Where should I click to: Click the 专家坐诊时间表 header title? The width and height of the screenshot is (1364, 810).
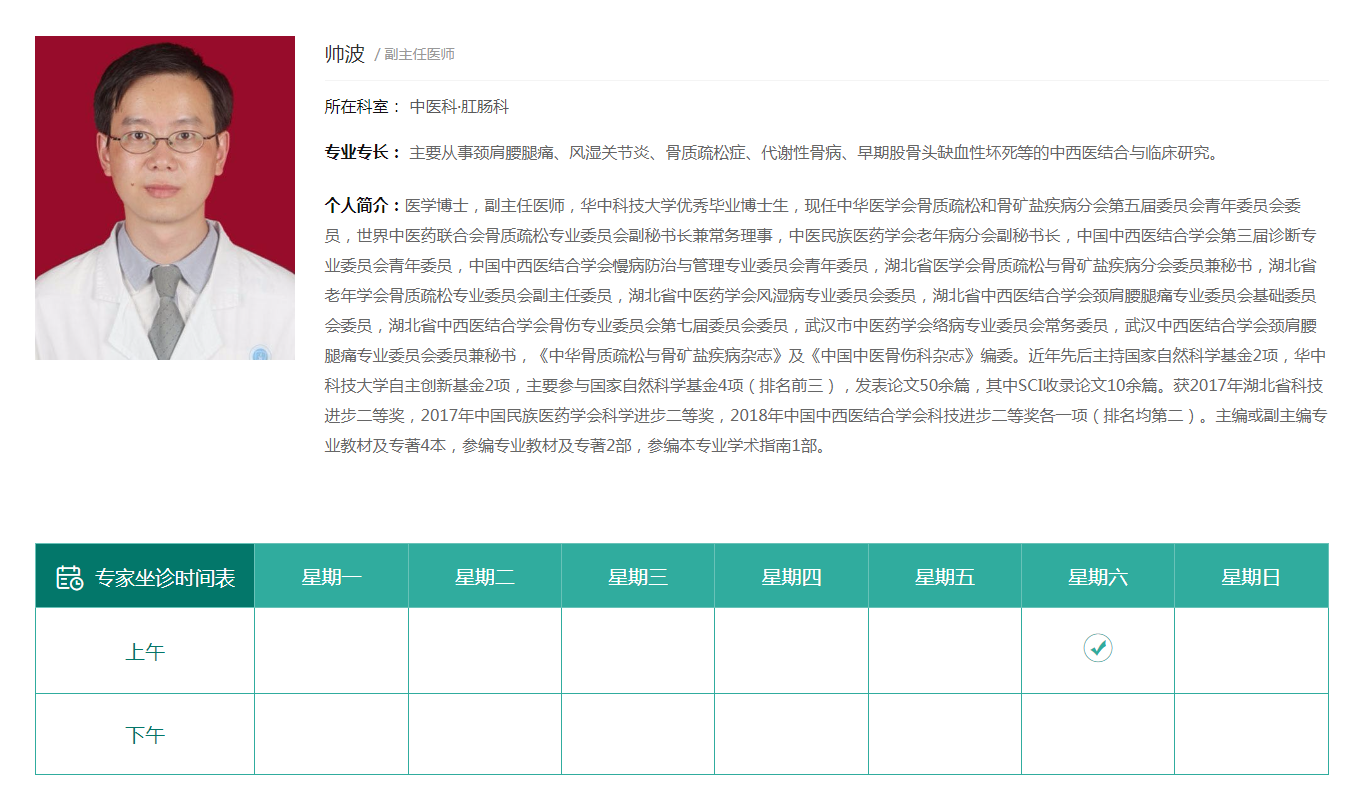pyautogui.click(x=165, y=578)
